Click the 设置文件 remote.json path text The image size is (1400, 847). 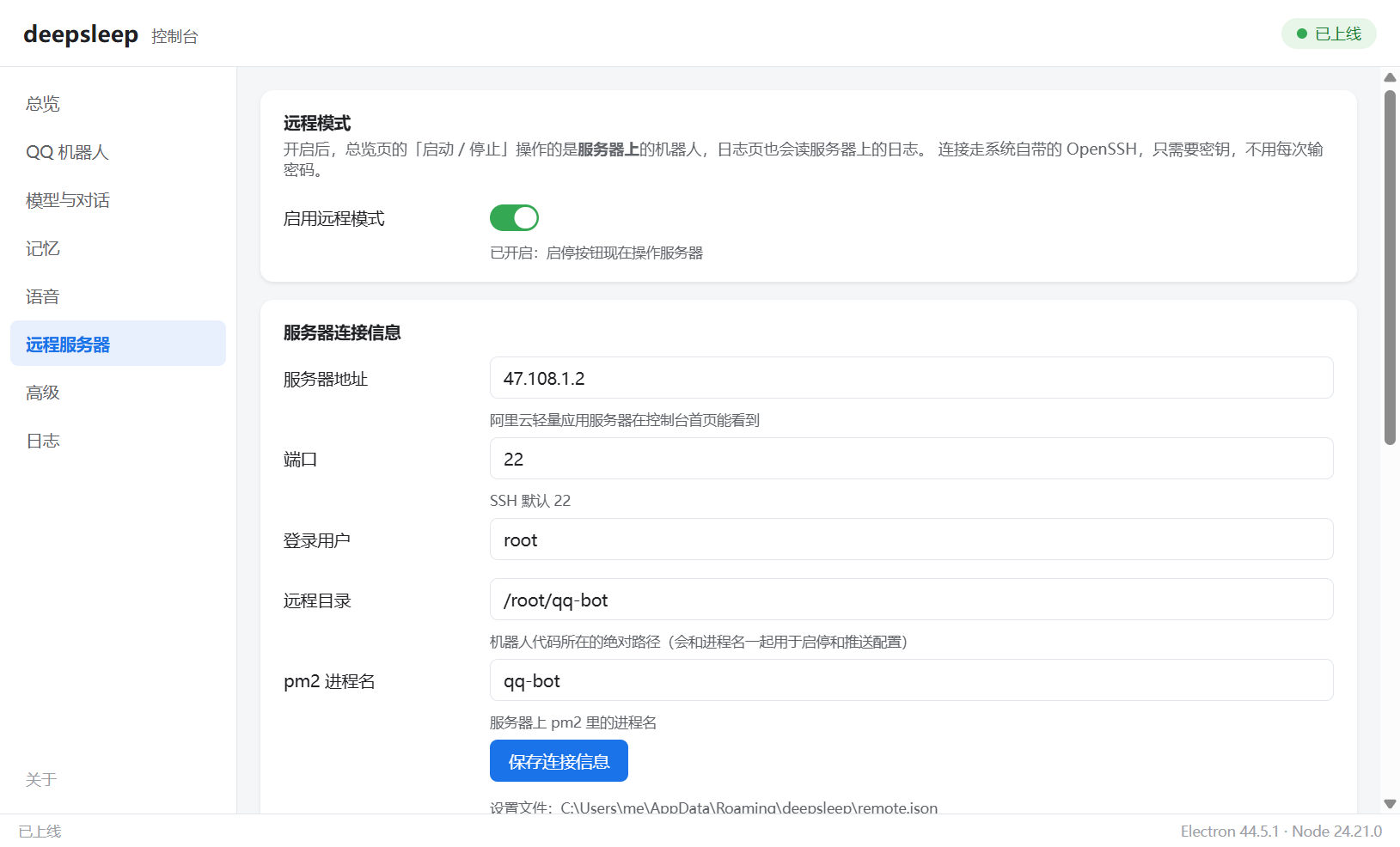(713, 807)
